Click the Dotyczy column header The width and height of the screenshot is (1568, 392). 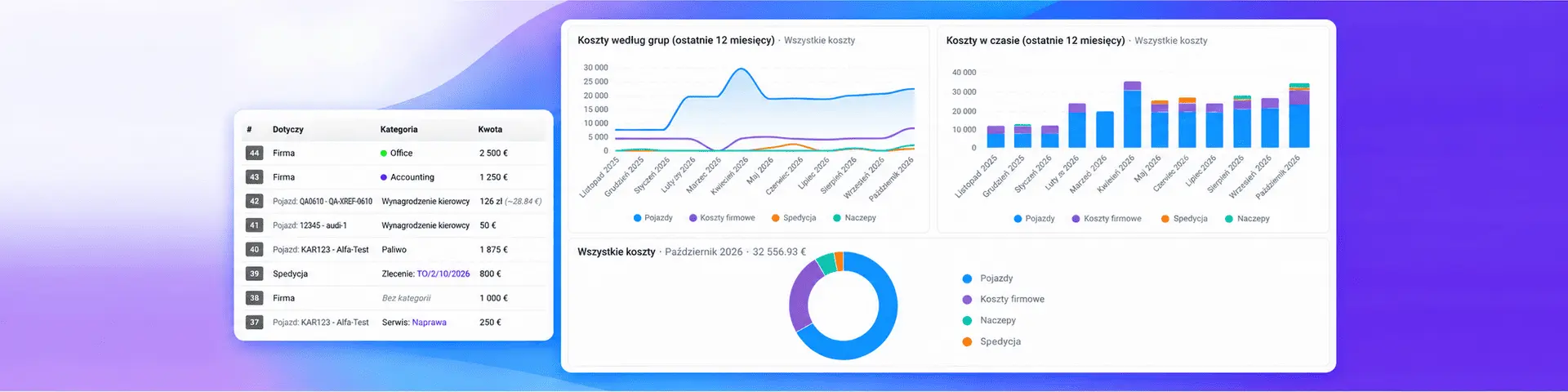pyautogui.click(x=288, y=129)
